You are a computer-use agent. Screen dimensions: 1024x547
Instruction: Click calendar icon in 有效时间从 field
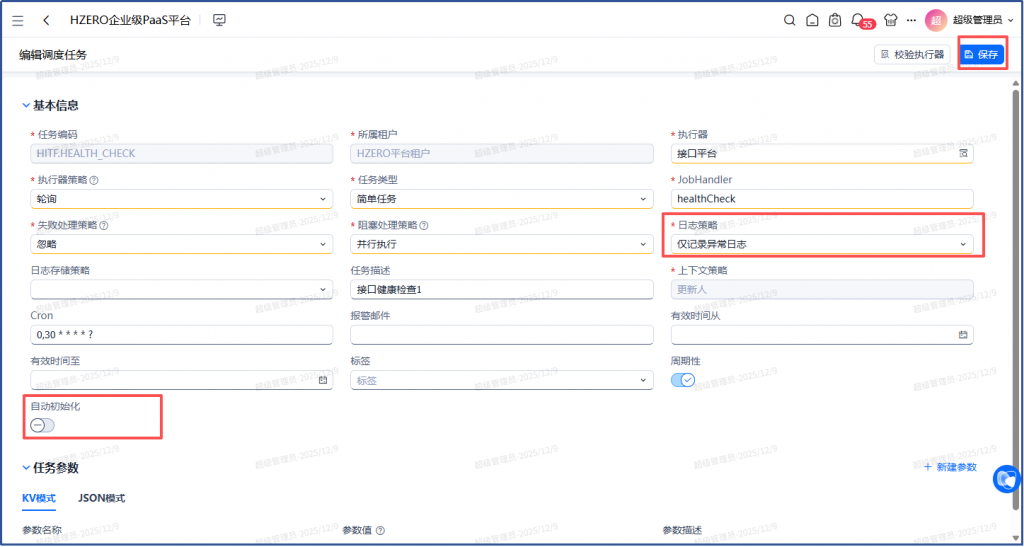(x=963, y=335)
